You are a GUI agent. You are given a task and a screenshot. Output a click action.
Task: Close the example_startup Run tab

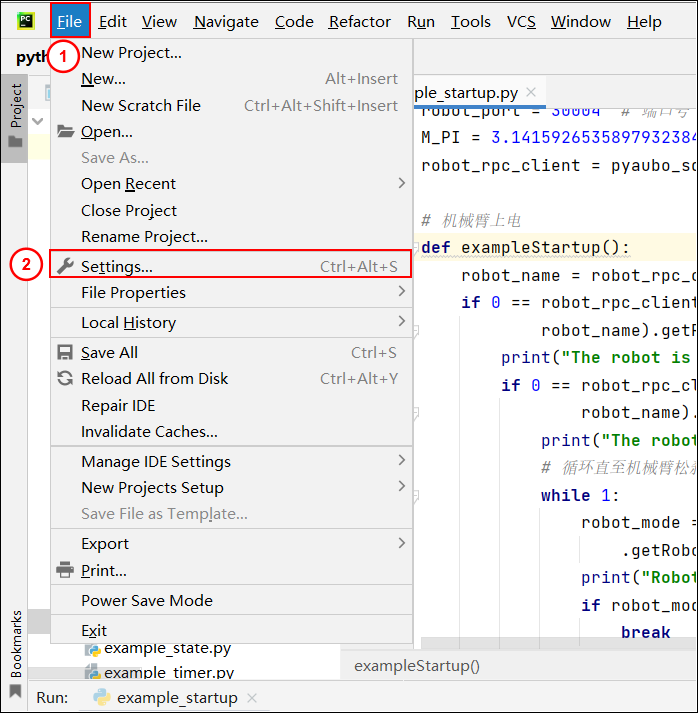coord(252,698)
